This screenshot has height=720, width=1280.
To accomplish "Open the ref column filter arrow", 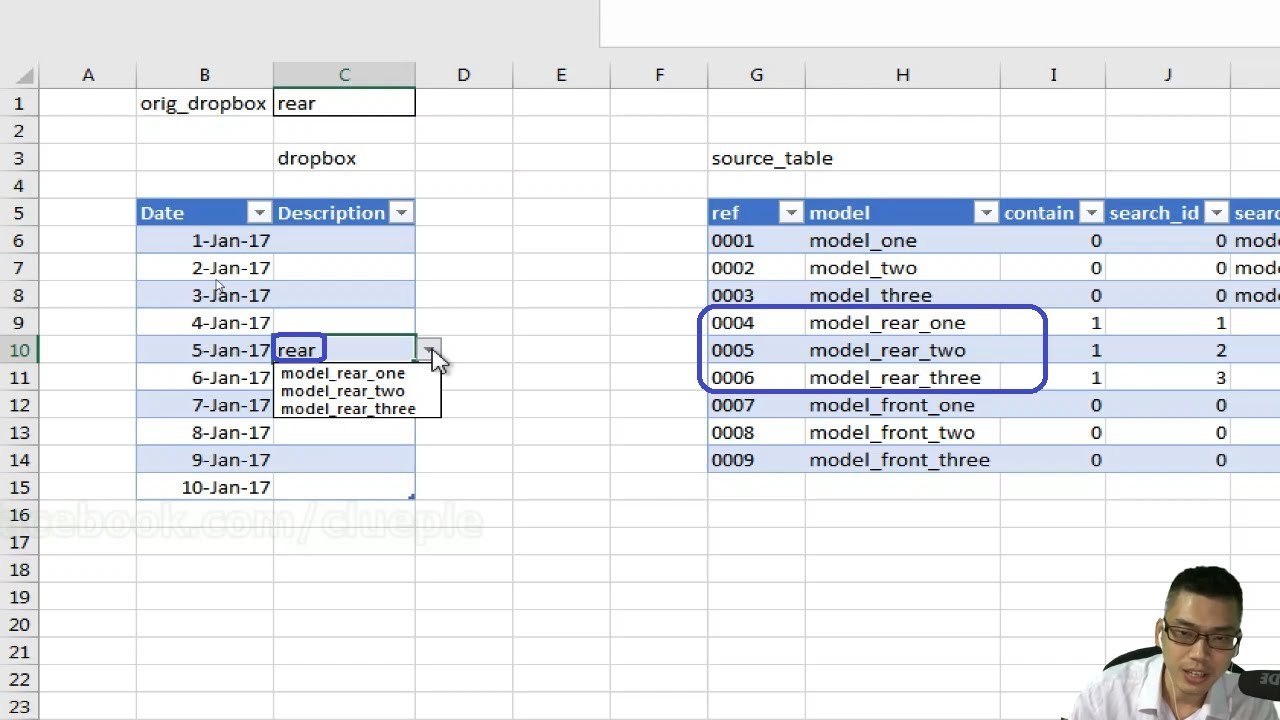I will click(791, 213).
